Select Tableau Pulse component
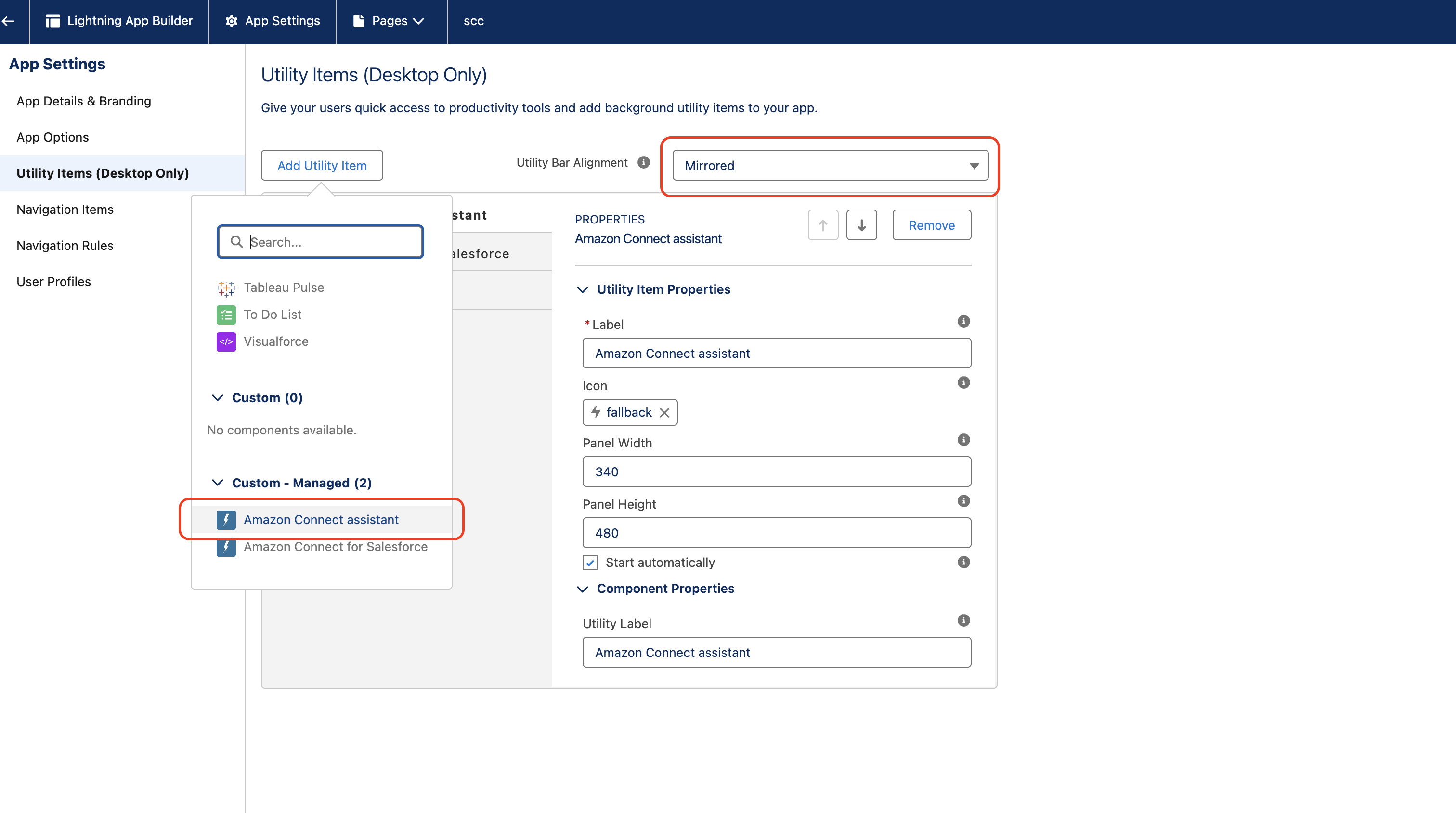The height and width of the screenshot is (813, 1456). [x=284, y=288]
